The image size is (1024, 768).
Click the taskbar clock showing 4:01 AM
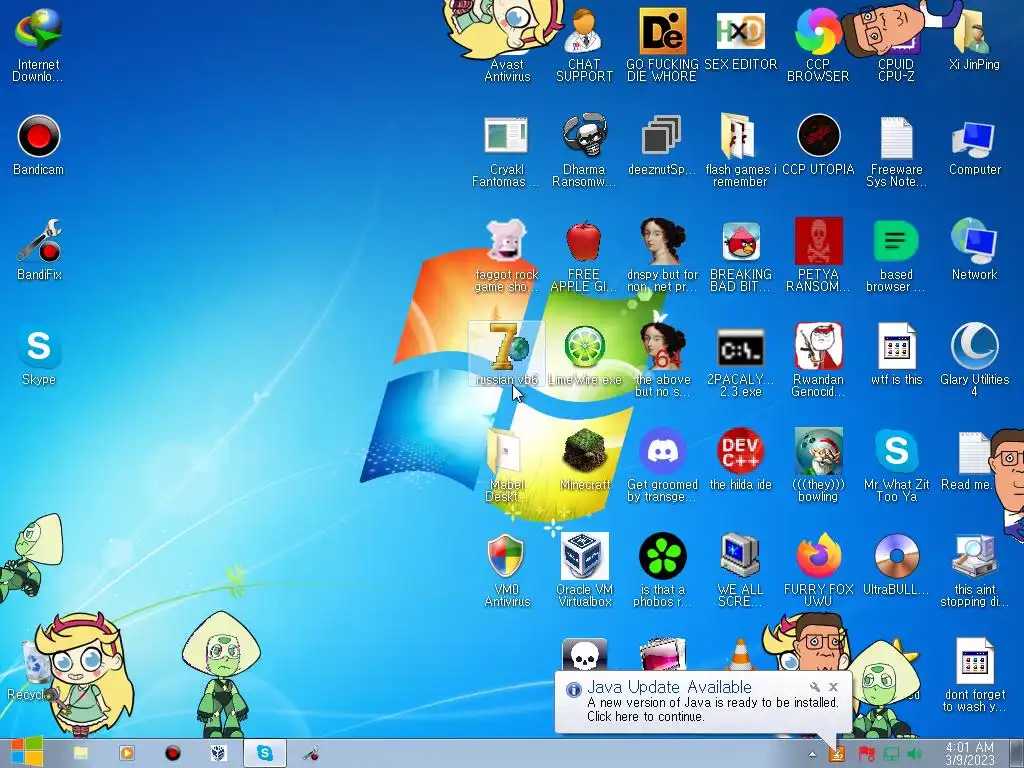point(970,754)
